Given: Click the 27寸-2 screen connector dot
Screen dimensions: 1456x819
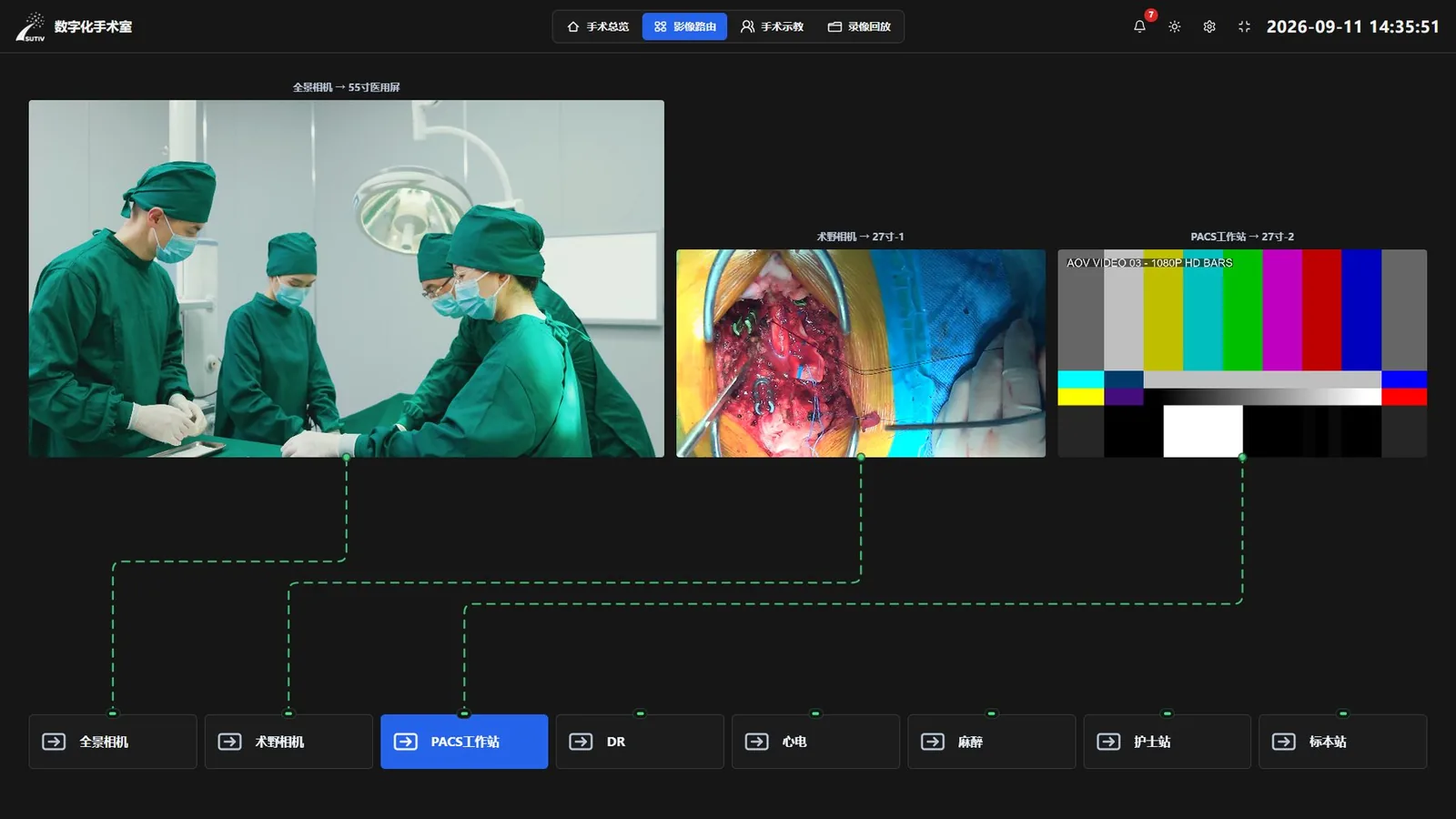Looking at the screenshot, I should click(1242, 457).
